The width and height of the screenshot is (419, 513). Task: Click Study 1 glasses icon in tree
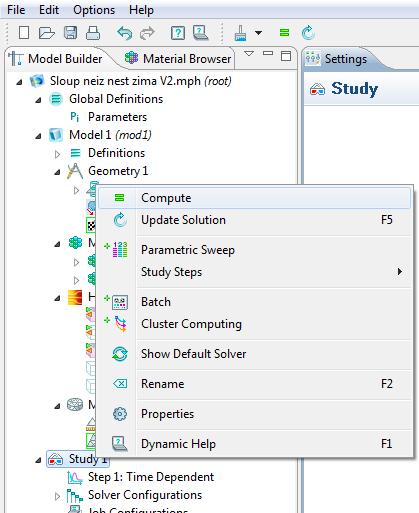coord(55,459)
